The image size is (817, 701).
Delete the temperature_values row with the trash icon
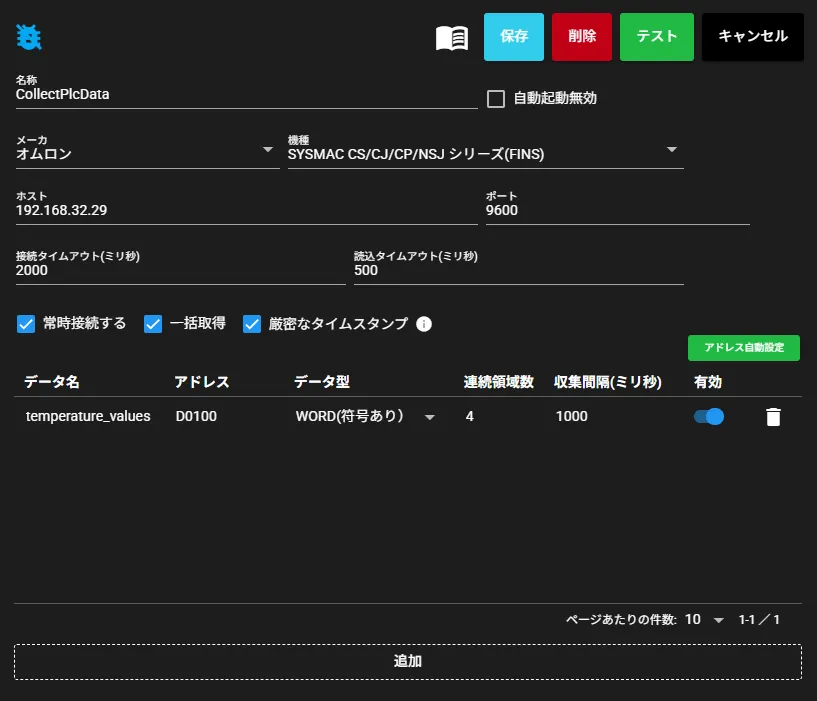[773, 416]
